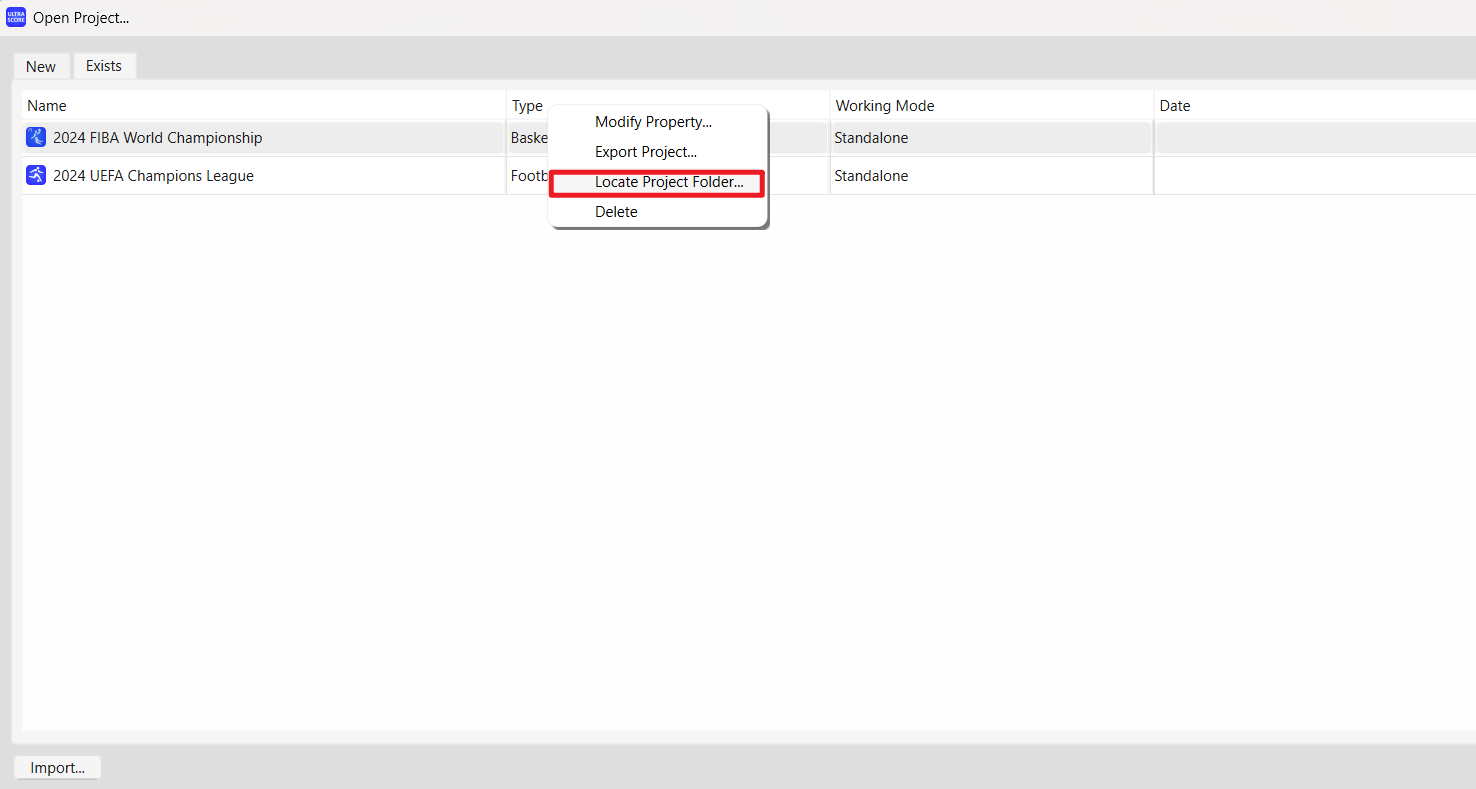Select Export Project... menu entry
Screen dimensions: 1476x789
click(x=645, y=152)
